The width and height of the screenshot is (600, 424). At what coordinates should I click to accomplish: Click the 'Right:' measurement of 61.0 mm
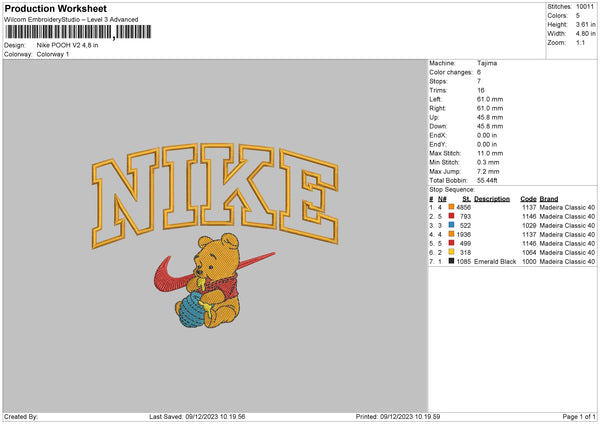[x=490, y=108]
